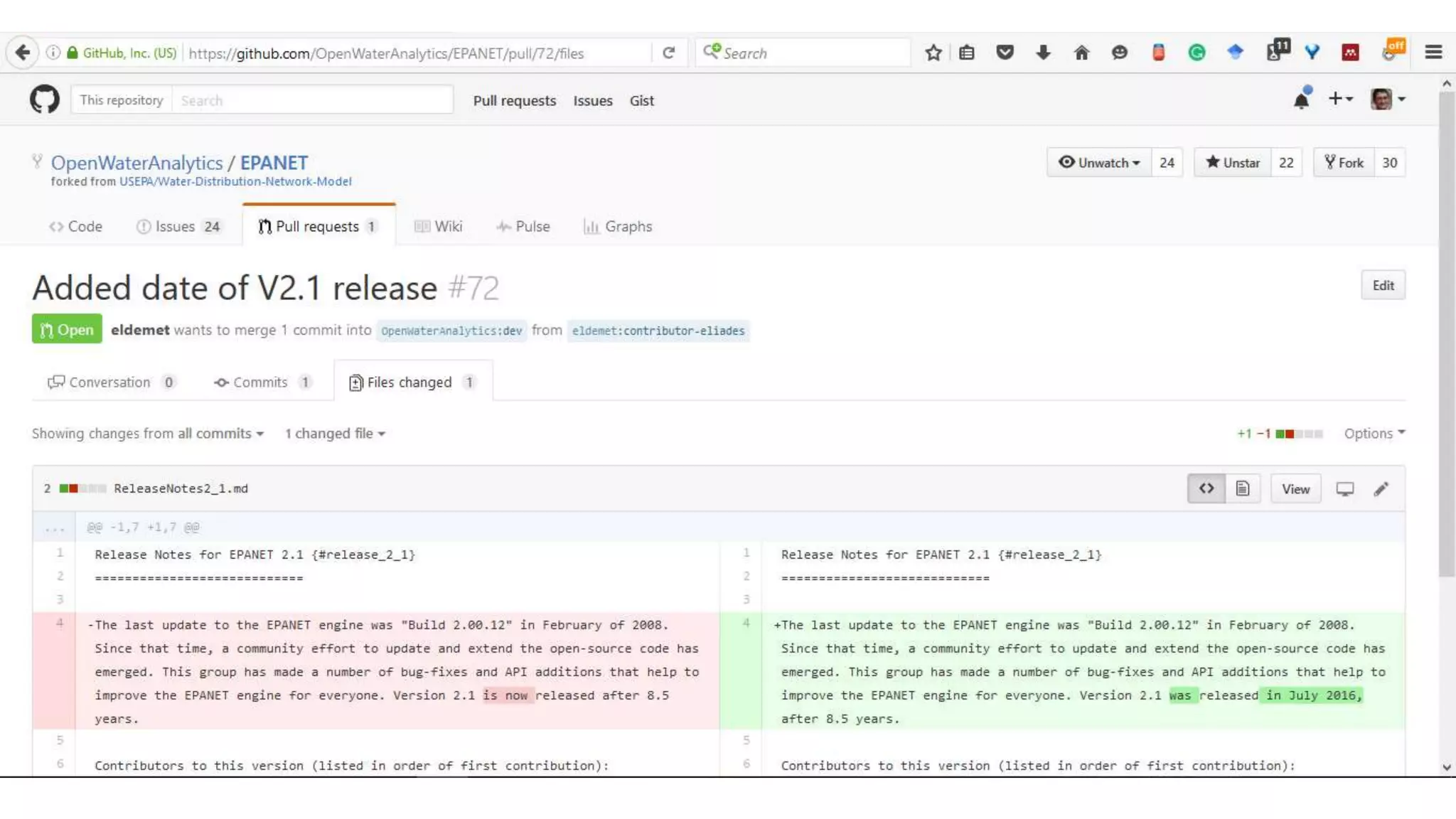Open the plus create-new dropdown
1456x819 pixels.
[1340, 100]
